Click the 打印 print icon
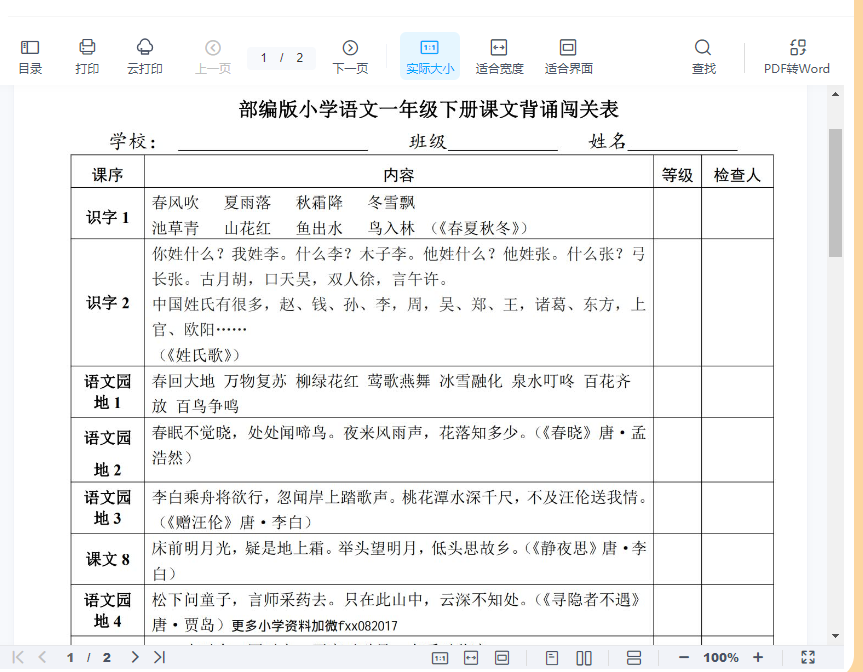 pos(87,56)
